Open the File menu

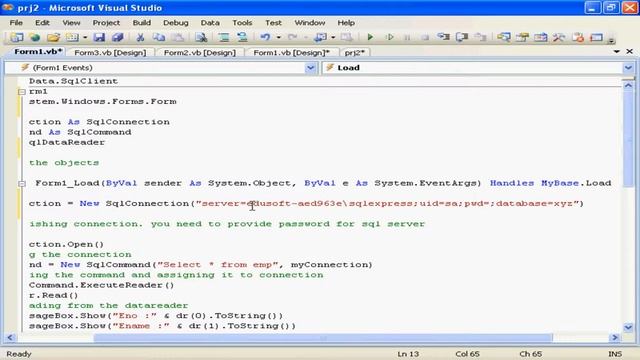click(16, 23)
